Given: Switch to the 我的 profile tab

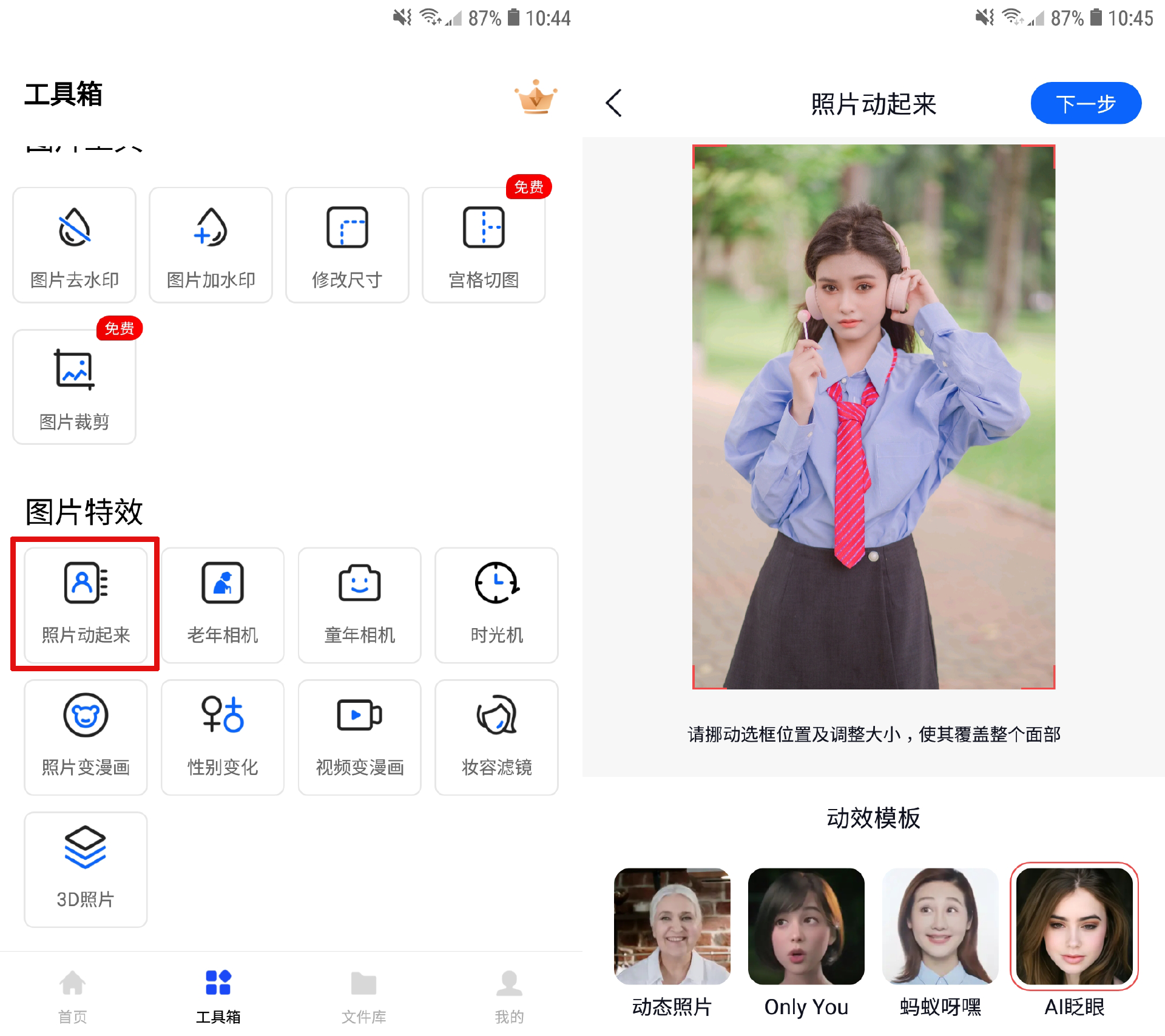Looking at the screenshot, I should (510, 996).
